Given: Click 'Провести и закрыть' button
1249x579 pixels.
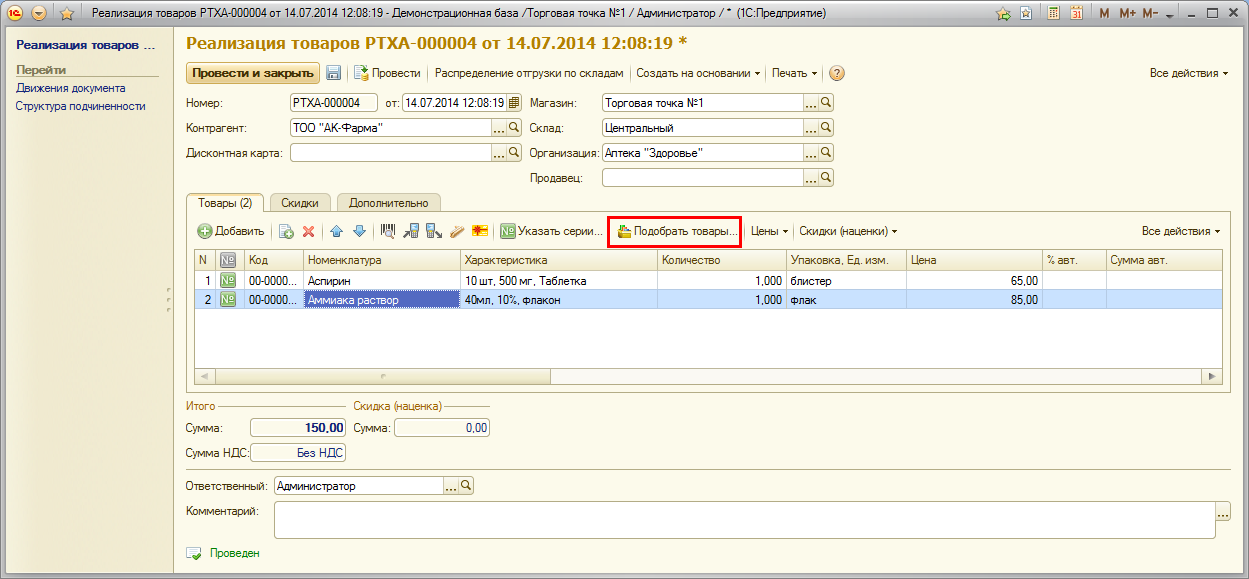Looking at the screenshot, I should pos(252,73).
